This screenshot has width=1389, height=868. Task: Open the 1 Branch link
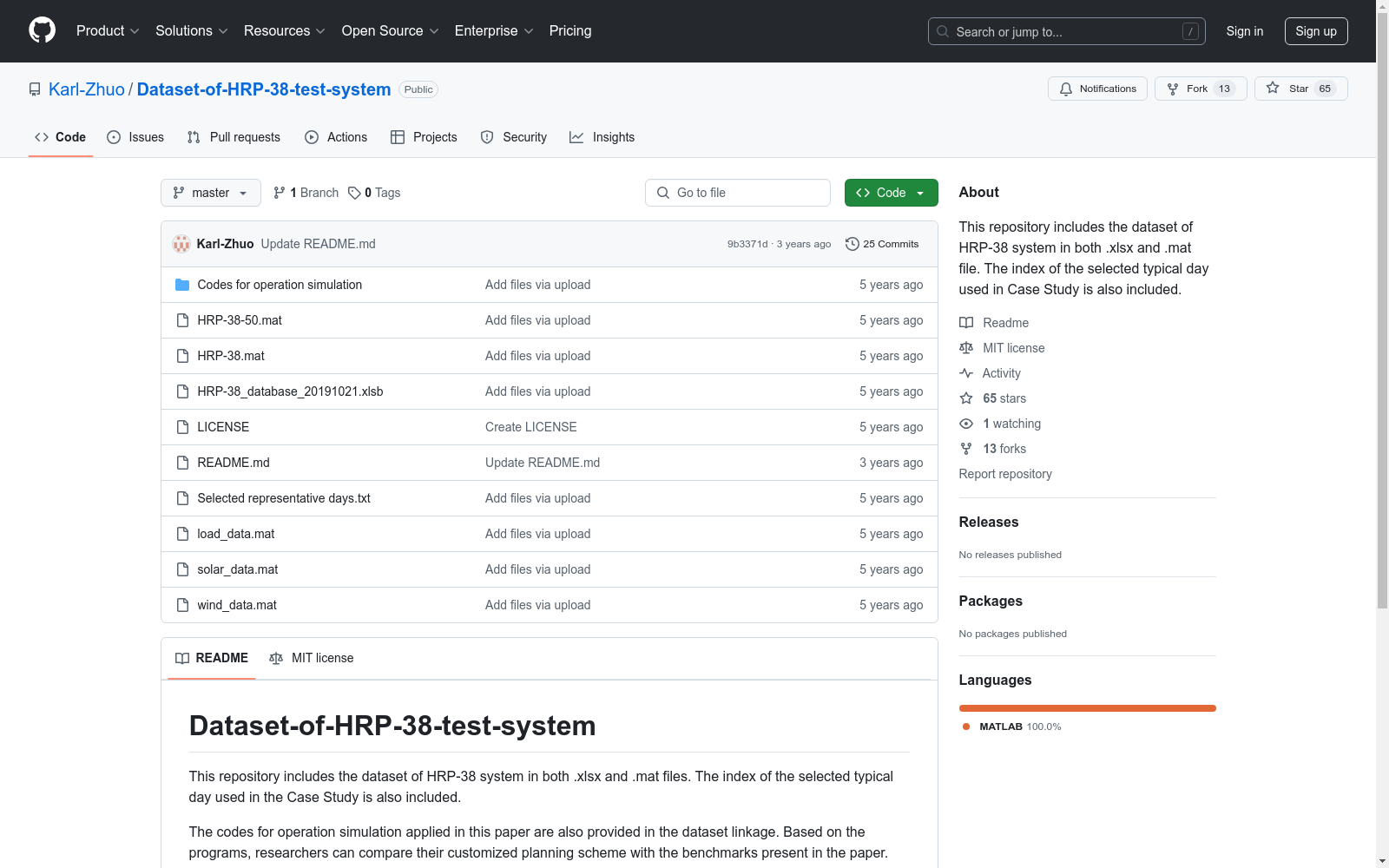[x=306, y=193]
